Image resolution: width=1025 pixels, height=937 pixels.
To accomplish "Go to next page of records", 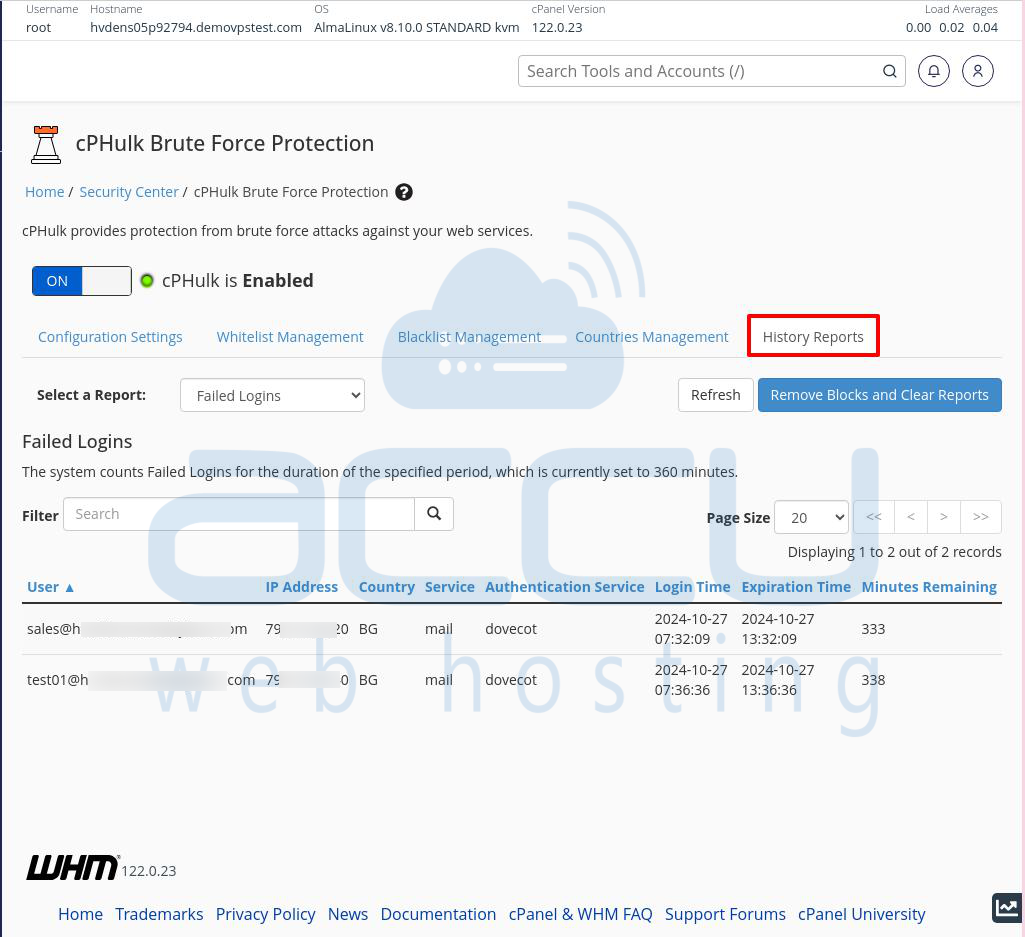I will 943,517.
